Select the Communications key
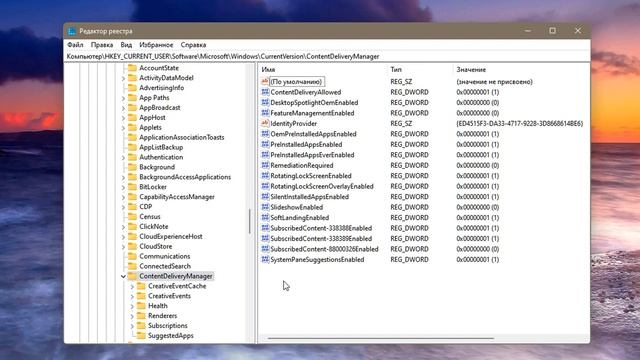 [164, 256]
